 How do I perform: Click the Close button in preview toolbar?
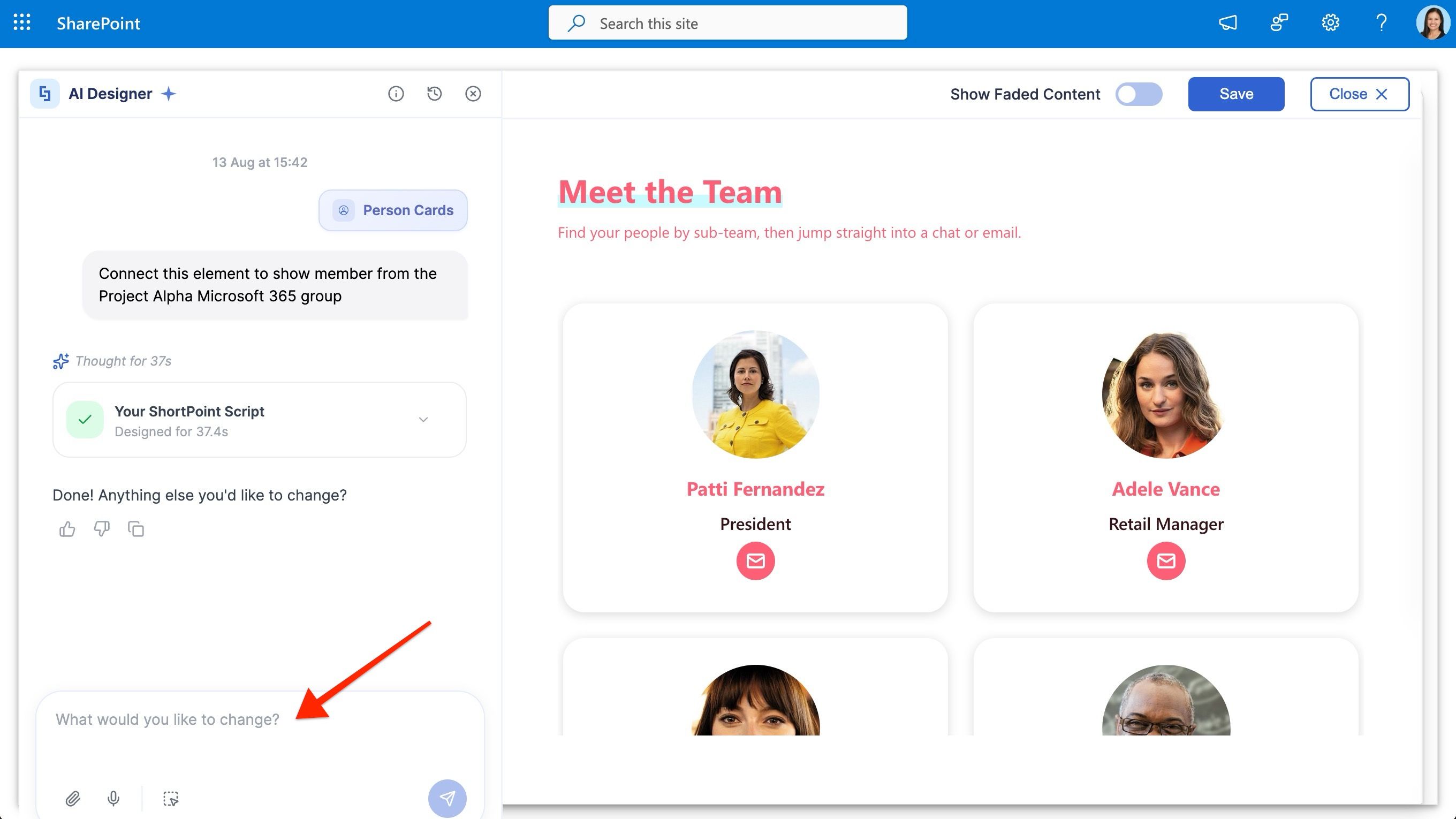pos(1359,94)
